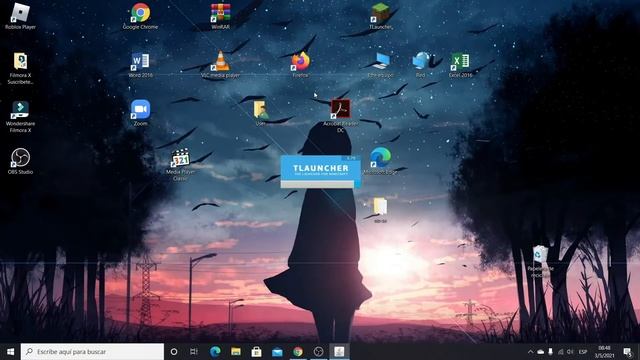Image resolution: width=640 pixels, height=360 pixels.
Task: Open the User folder desktop icon
Action: (x=260, y=113)
